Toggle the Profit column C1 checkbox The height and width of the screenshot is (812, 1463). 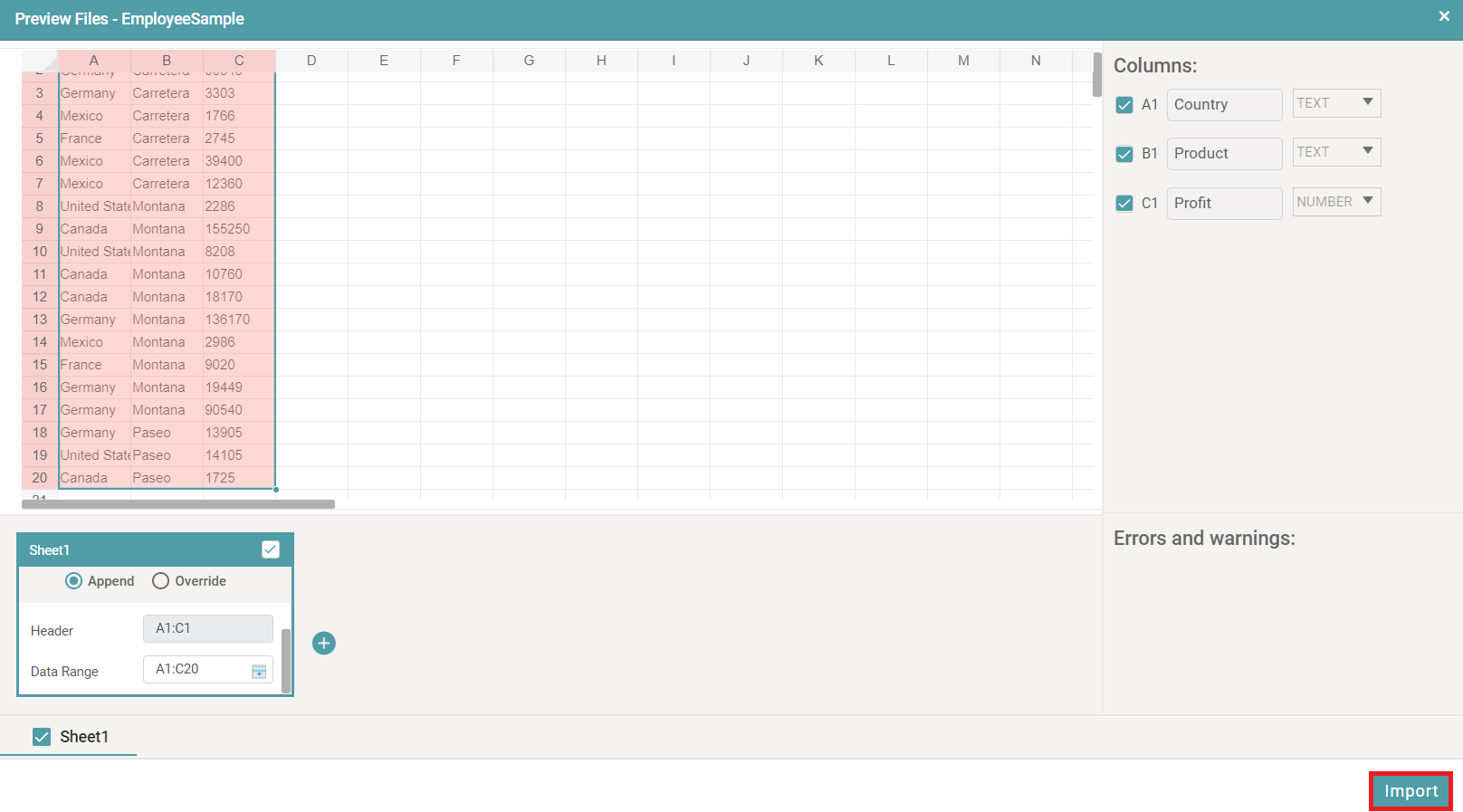[1124, 203]
